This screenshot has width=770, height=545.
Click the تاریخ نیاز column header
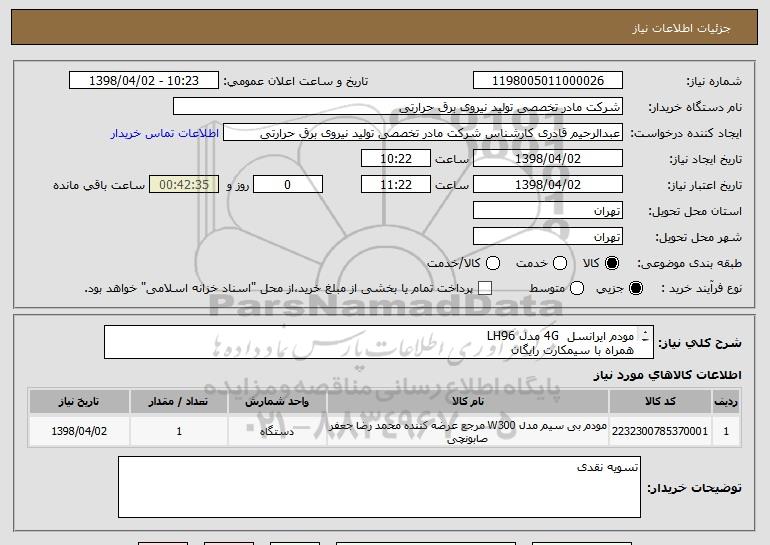click(x=79, y=402)
